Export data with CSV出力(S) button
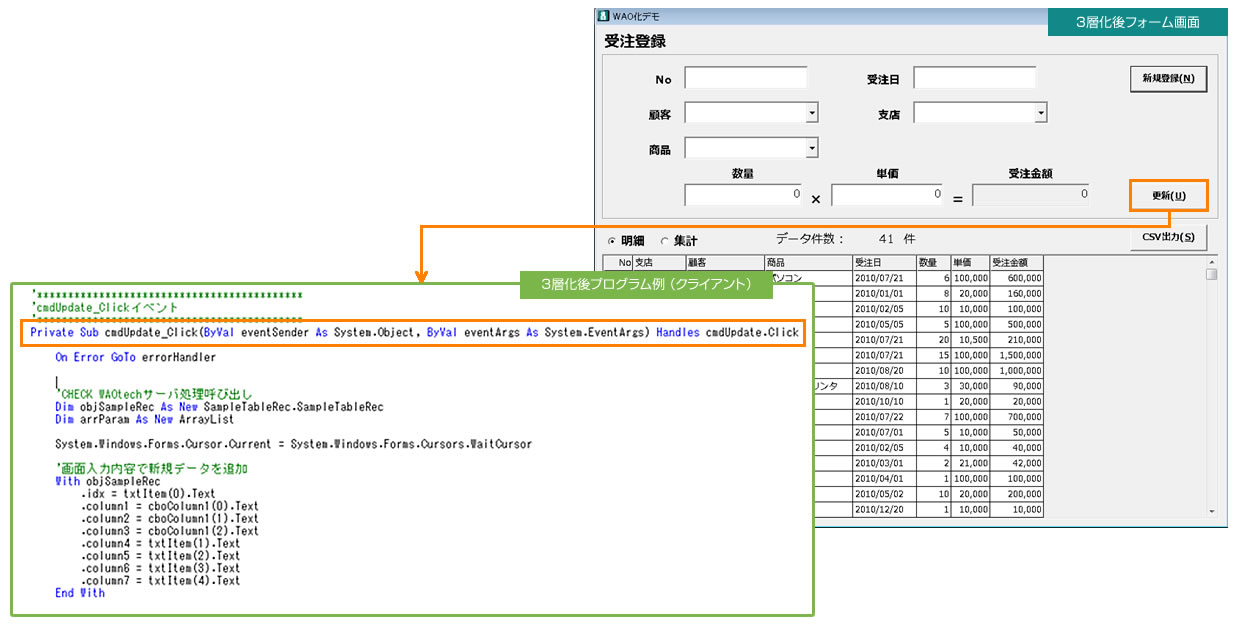This screenshot has height=625, width=1236. [1168, 237]
